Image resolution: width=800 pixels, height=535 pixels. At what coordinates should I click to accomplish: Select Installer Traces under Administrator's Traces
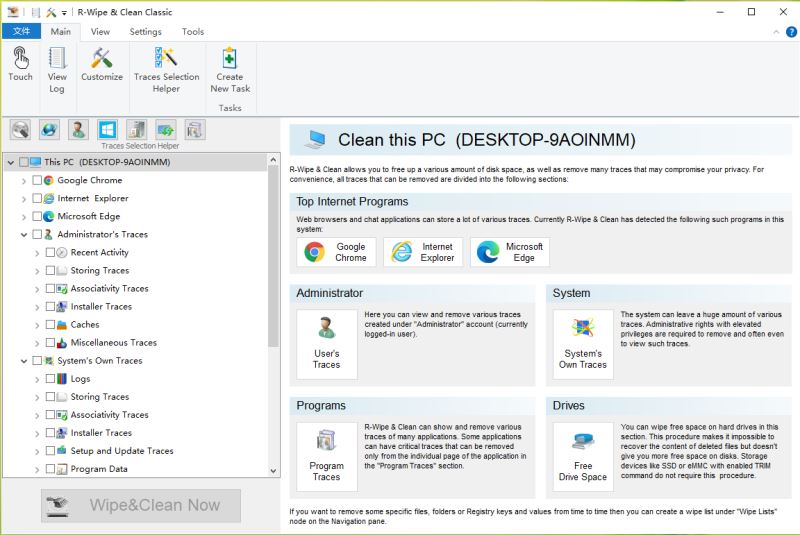coord(101,307)
